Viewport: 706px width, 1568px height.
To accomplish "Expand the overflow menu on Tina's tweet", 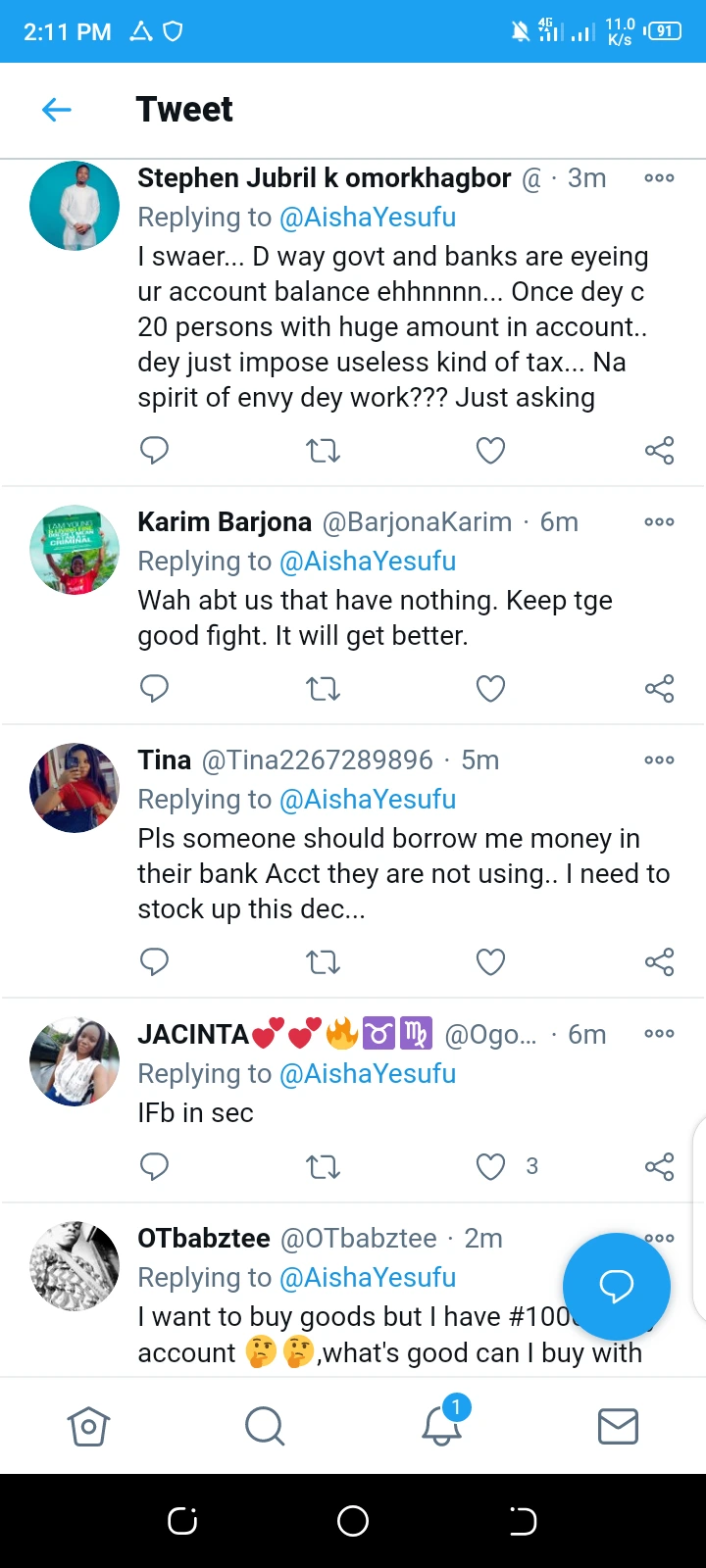I will (659, 760).
